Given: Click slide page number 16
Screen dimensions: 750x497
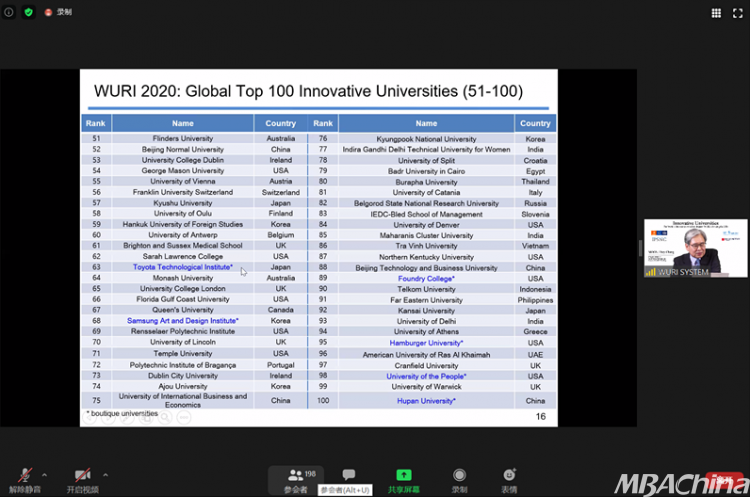Looking at the screenshot, I should [x=540, y=416].
